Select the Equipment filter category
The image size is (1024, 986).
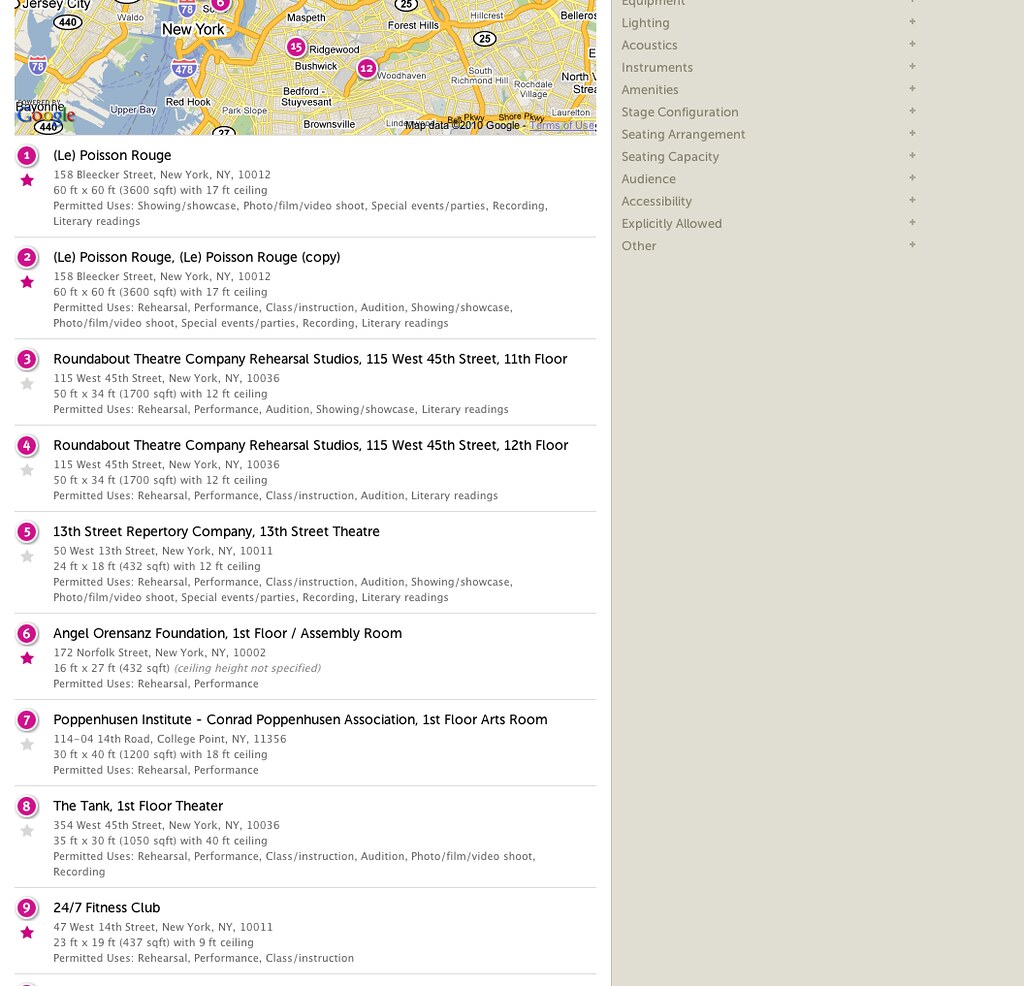[652, 3]
